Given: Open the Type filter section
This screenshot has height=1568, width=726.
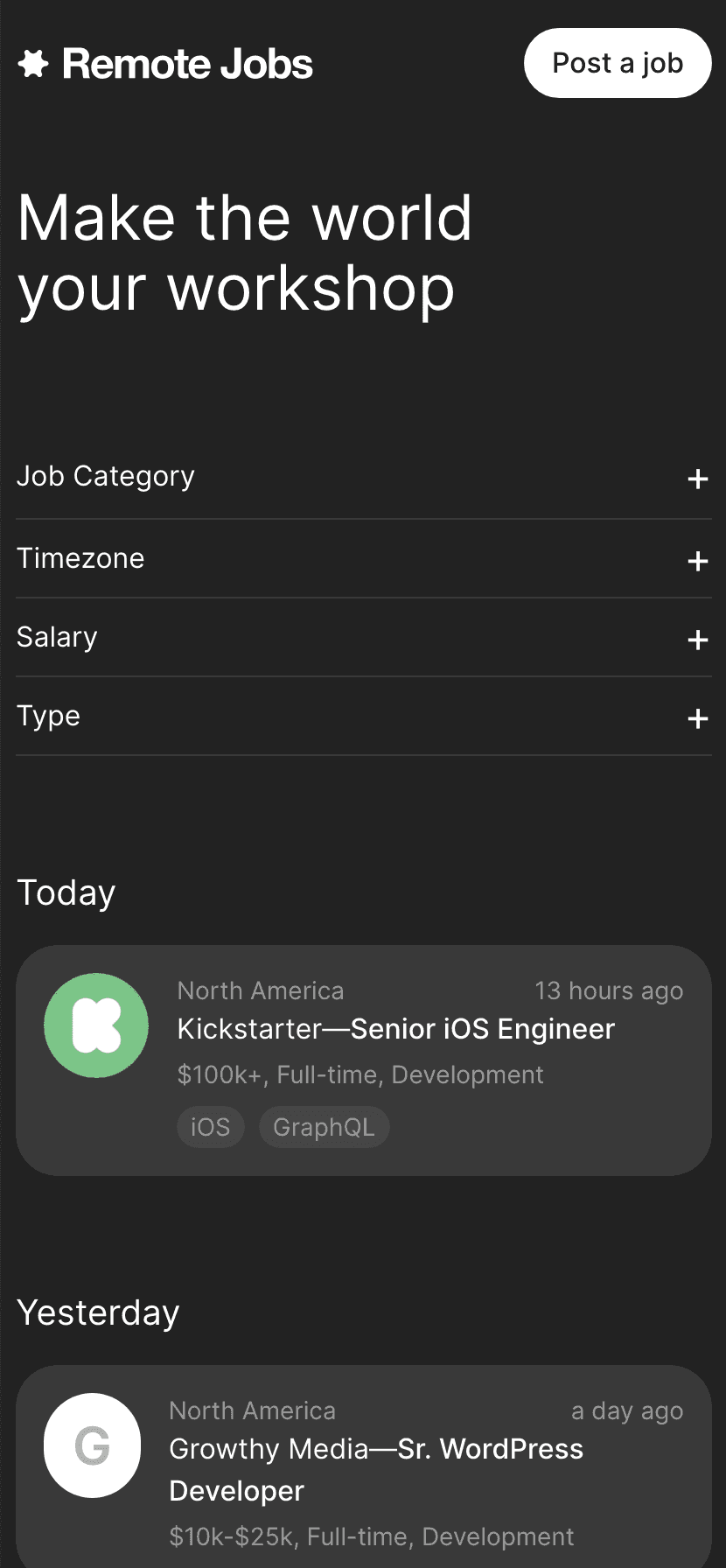Looking at the screenshot, I should [49, 716].
